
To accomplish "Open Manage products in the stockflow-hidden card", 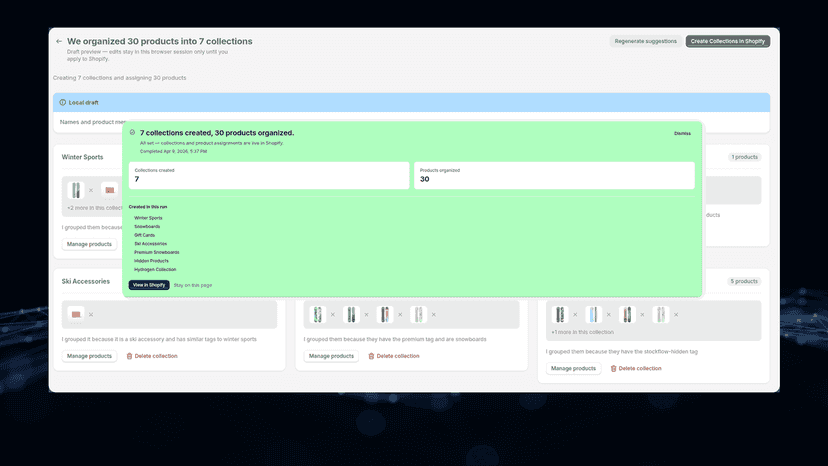I will coord(573,368).
